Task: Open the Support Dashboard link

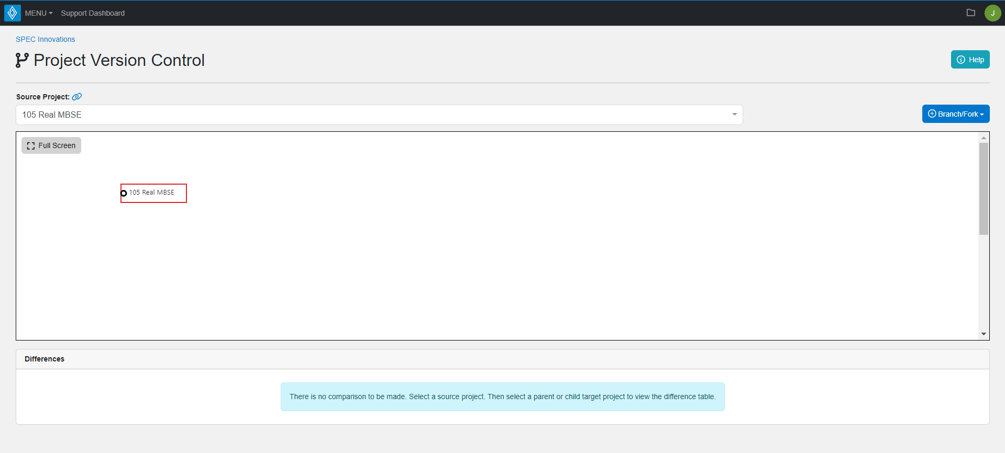Action: pyautogui.click(x=93, y=13)
